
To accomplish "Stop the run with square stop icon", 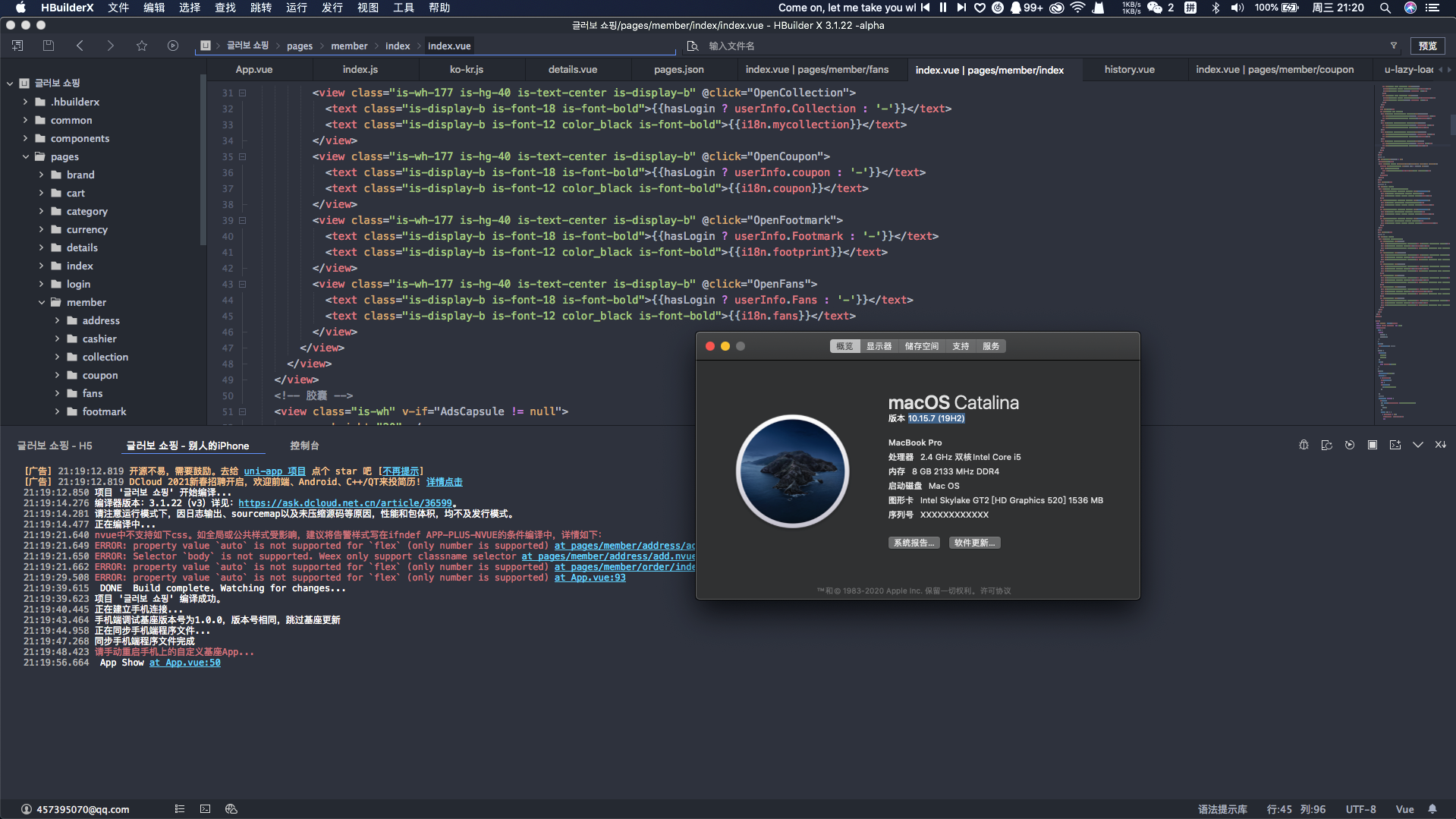I will click(x=1372, y=445).
